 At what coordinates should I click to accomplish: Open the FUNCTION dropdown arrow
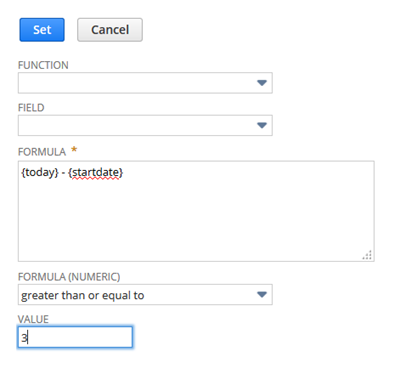click(x=262, y=83)
